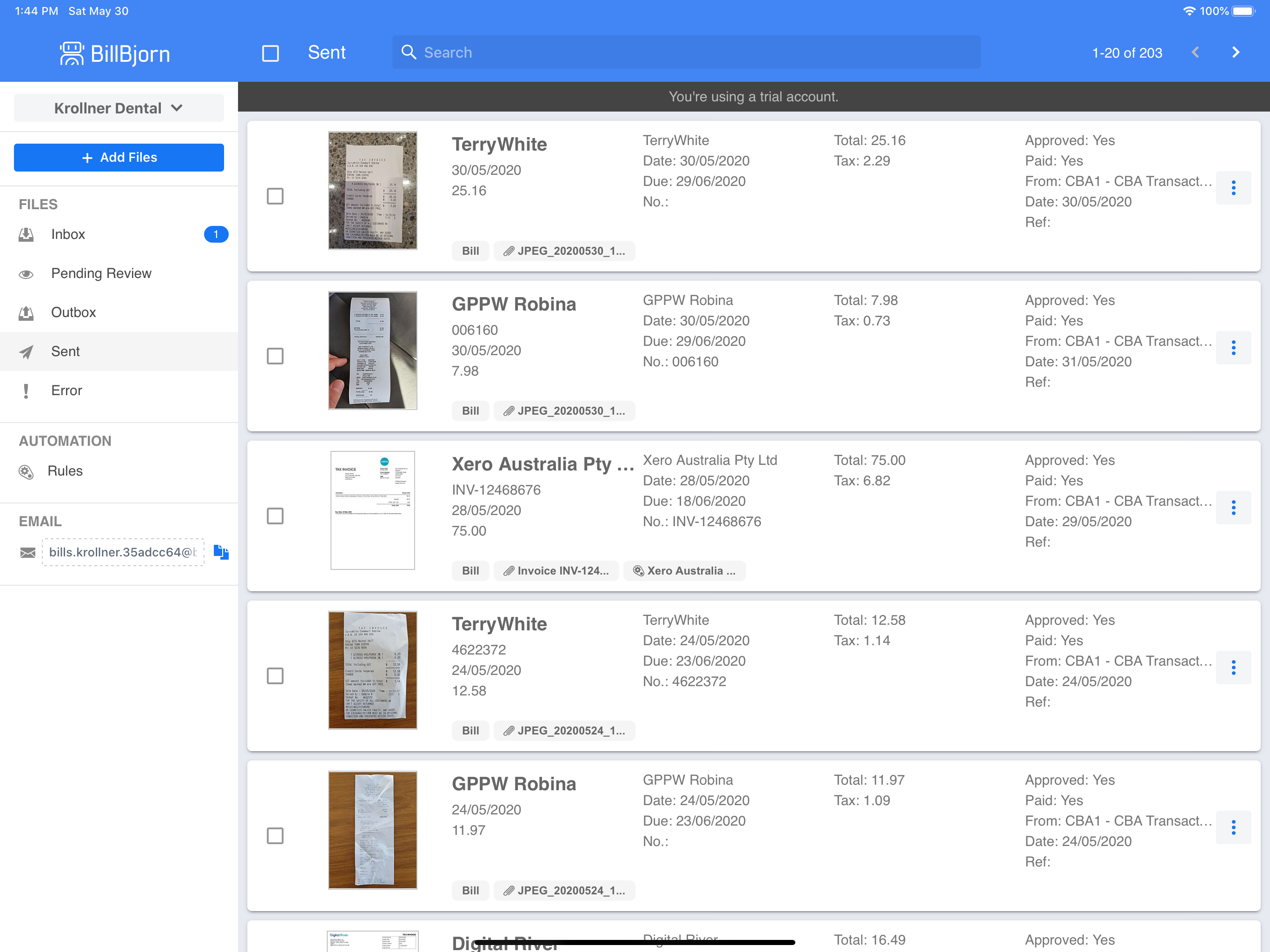Click the Inbox unread count badge
Screen dimensions: 1270x952
pos(216,234)
